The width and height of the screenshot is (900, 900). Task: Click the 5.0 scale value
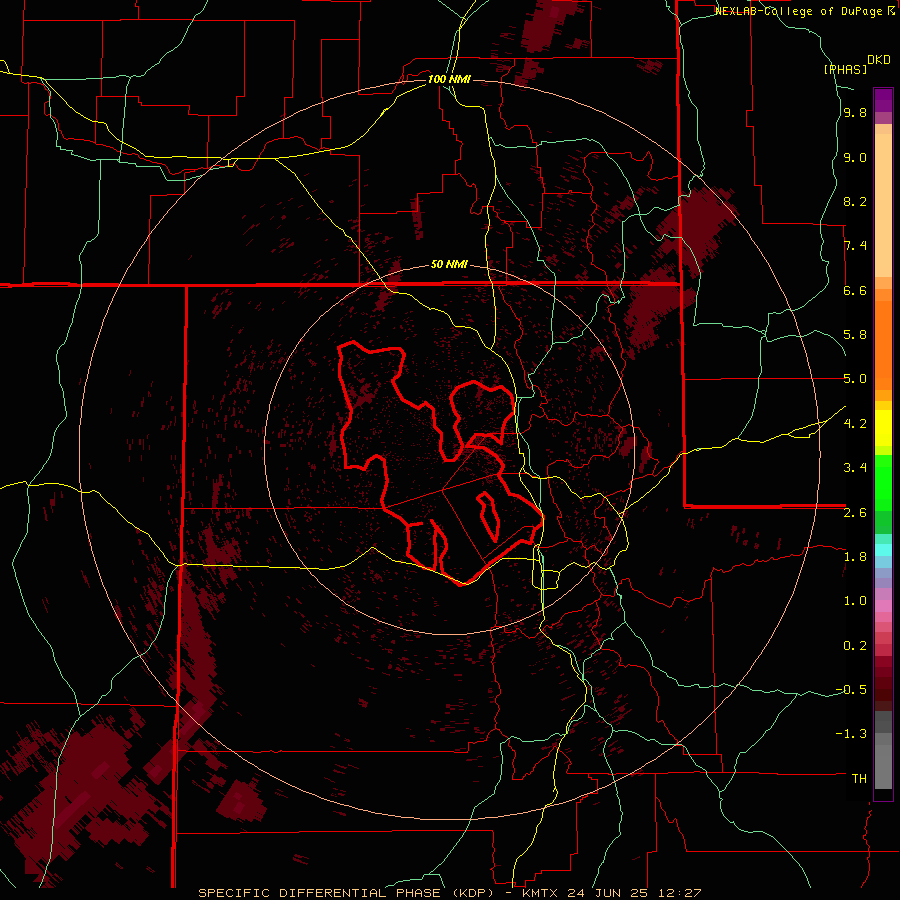855,379
